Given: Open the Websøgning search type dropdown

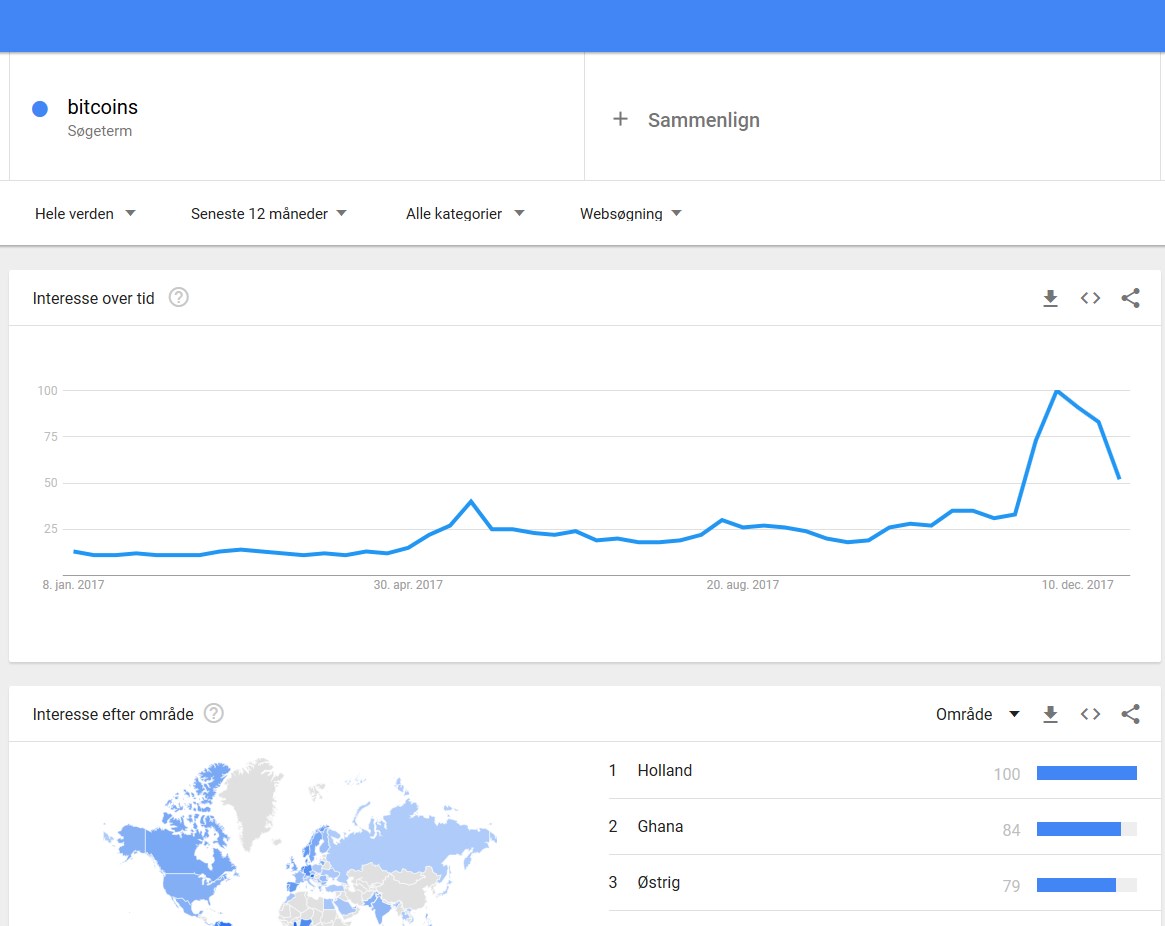Looking at the screenshot, I should point(630,213).
